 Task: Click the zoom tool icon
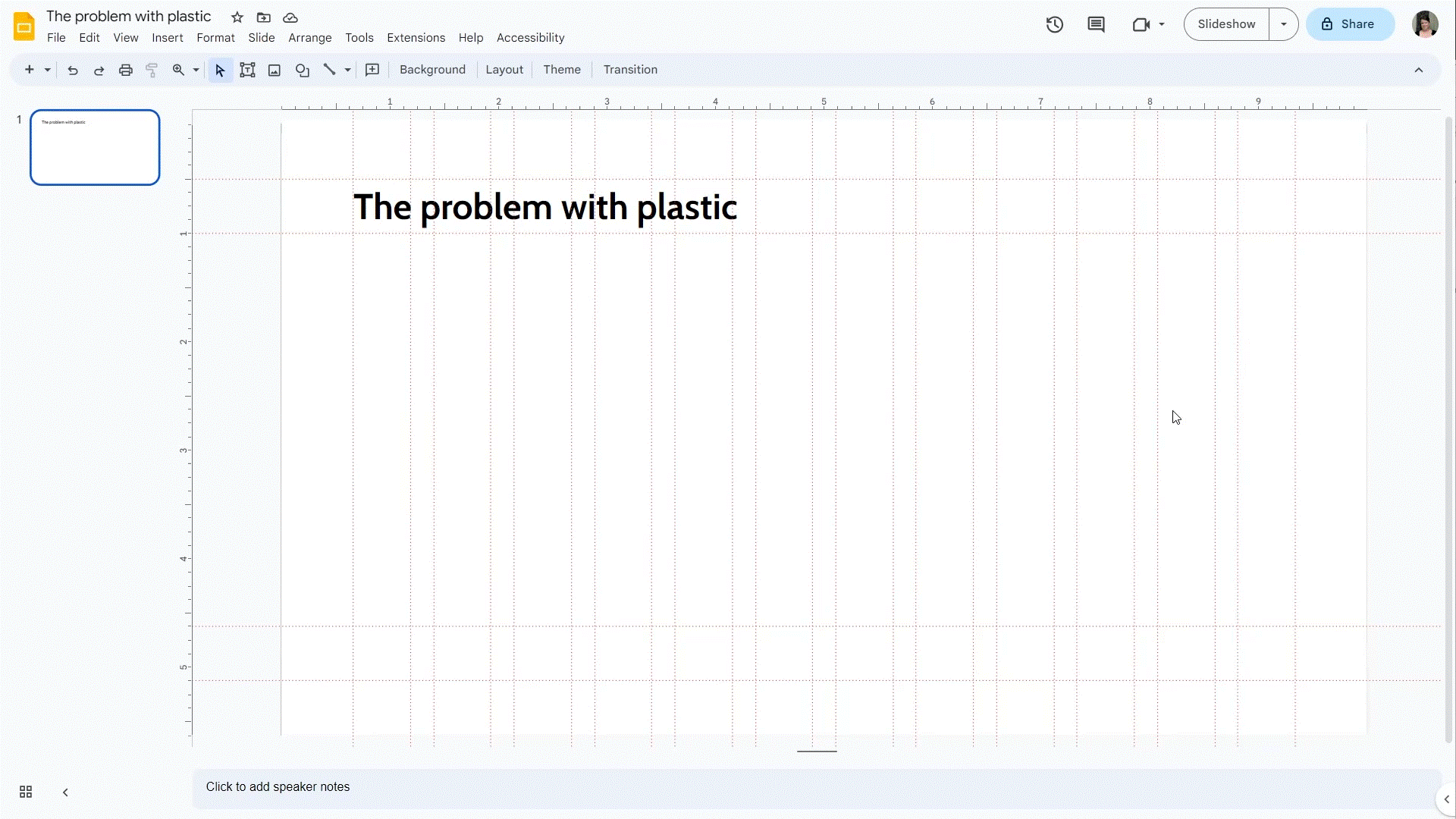(x=178, y=69)
